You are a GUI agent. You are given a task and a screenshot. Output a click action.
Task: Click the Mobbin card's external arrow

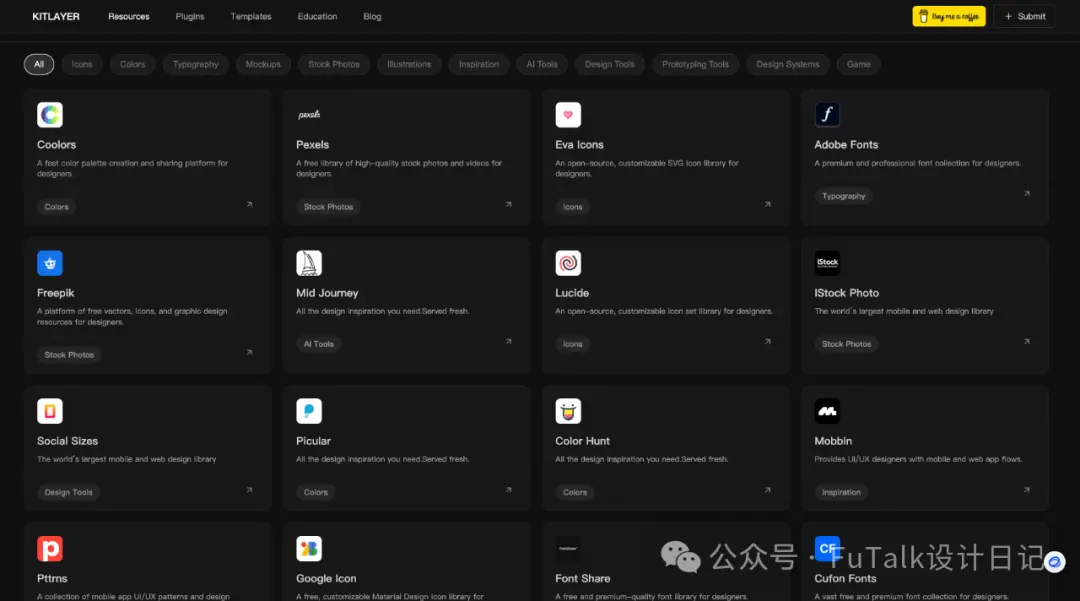(x=1026, y=490)
